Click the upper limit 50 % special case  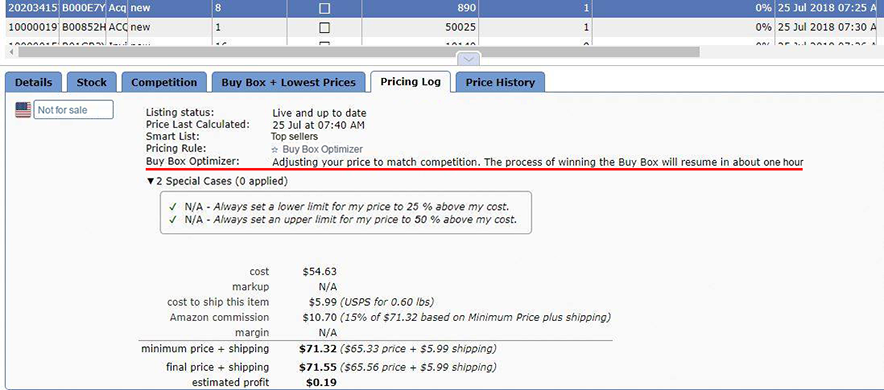pyautogui.click(x=343, y=219)
